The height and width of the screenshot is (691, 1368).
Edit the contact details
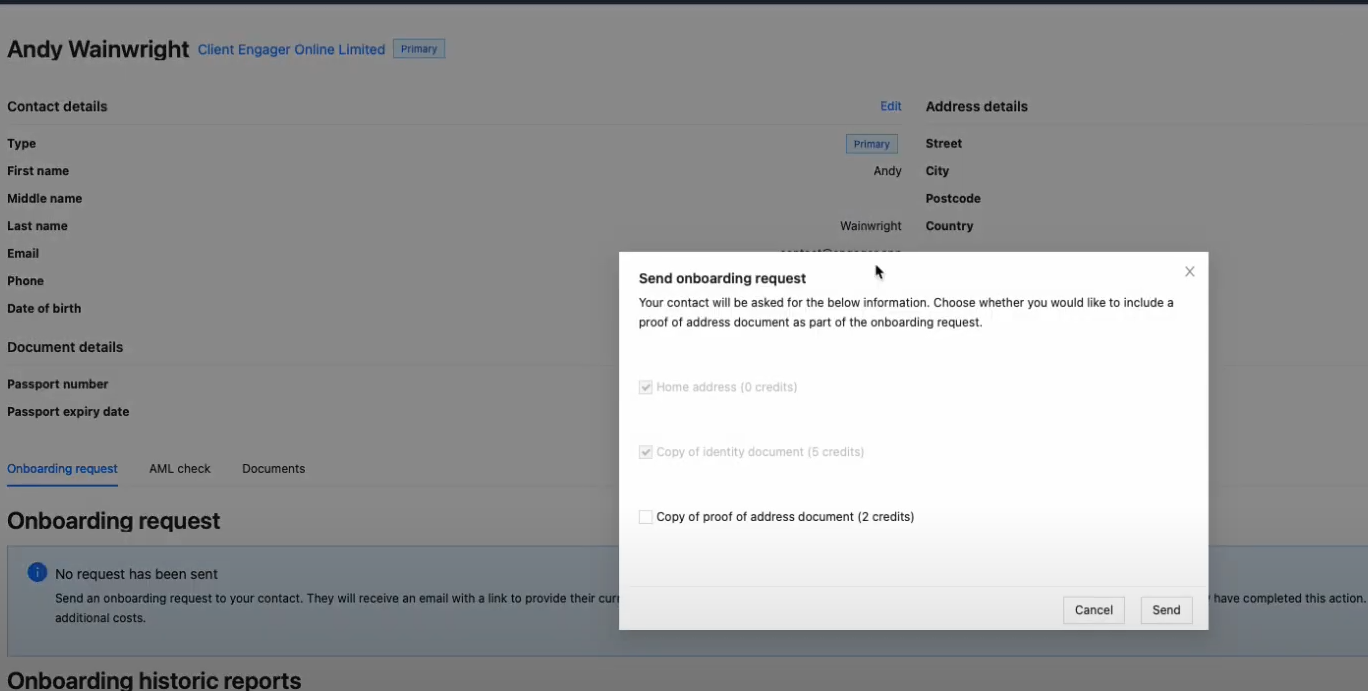click(891, 106)
